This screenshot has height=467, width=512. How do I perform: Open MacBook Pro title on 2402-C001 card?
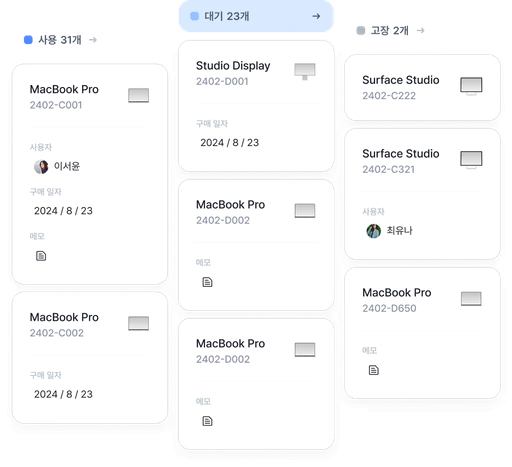pyautogui.click(x=64, y=89)
